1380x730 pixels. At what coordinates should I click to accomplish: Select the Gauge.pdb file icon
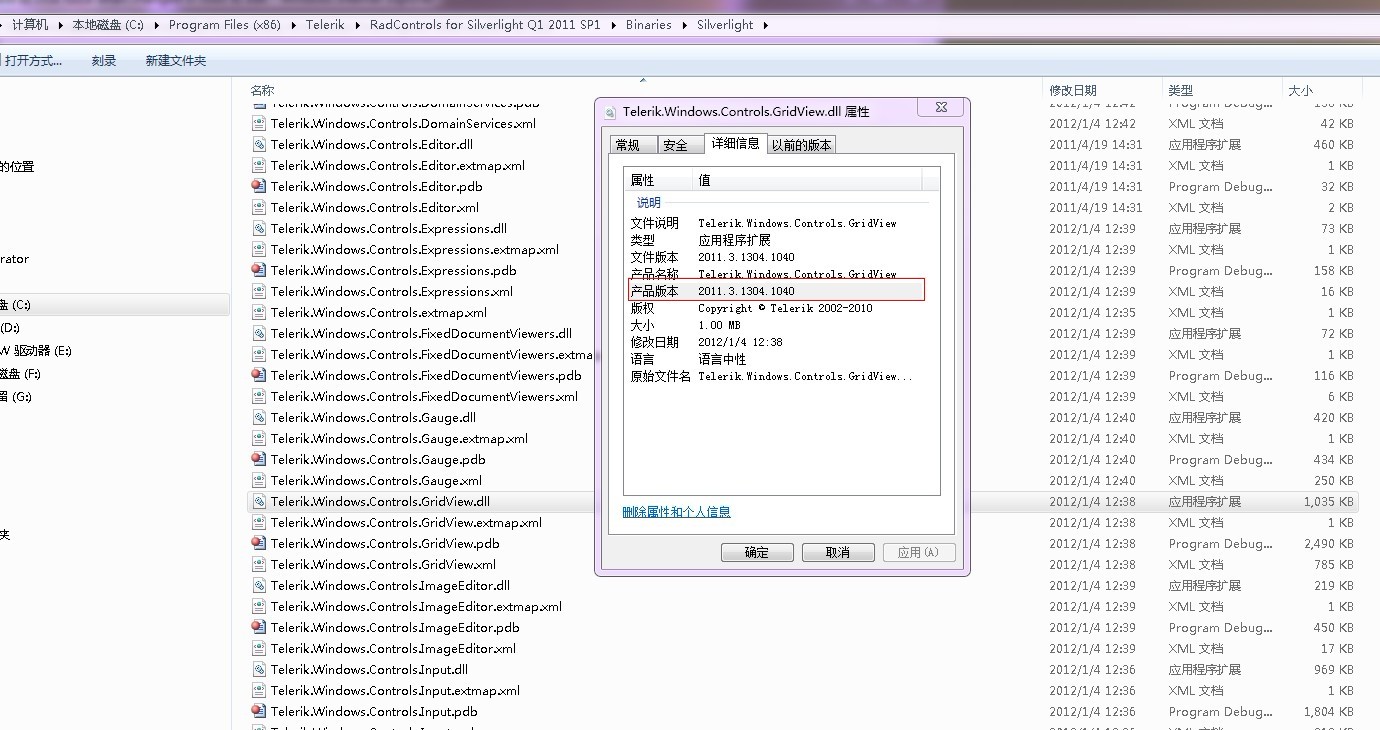(259, 460)
